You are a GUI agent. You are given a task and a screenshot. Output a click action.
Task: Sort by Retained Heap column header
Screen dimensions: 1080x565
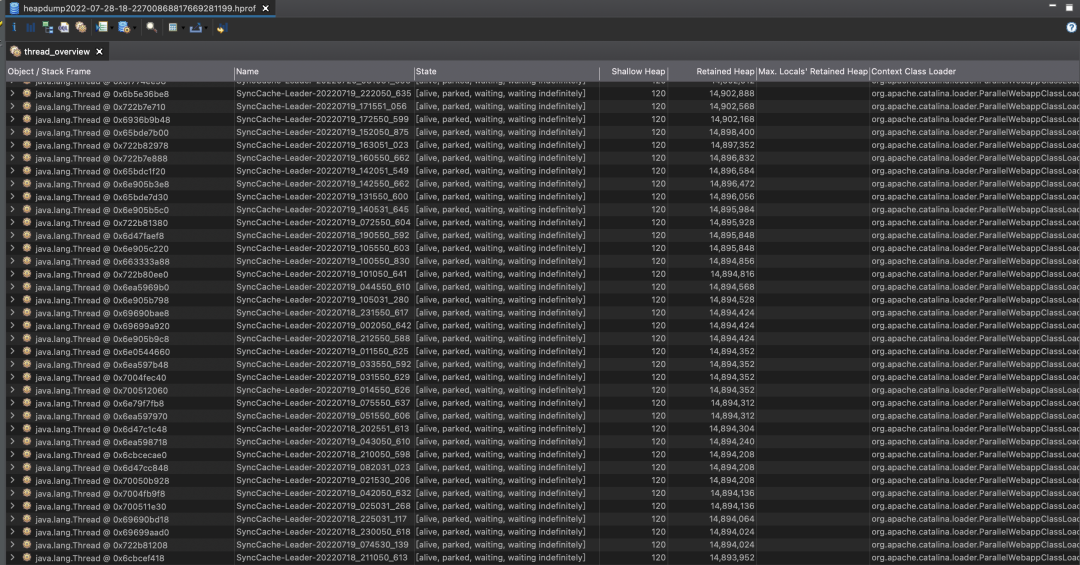coord(712,72)
